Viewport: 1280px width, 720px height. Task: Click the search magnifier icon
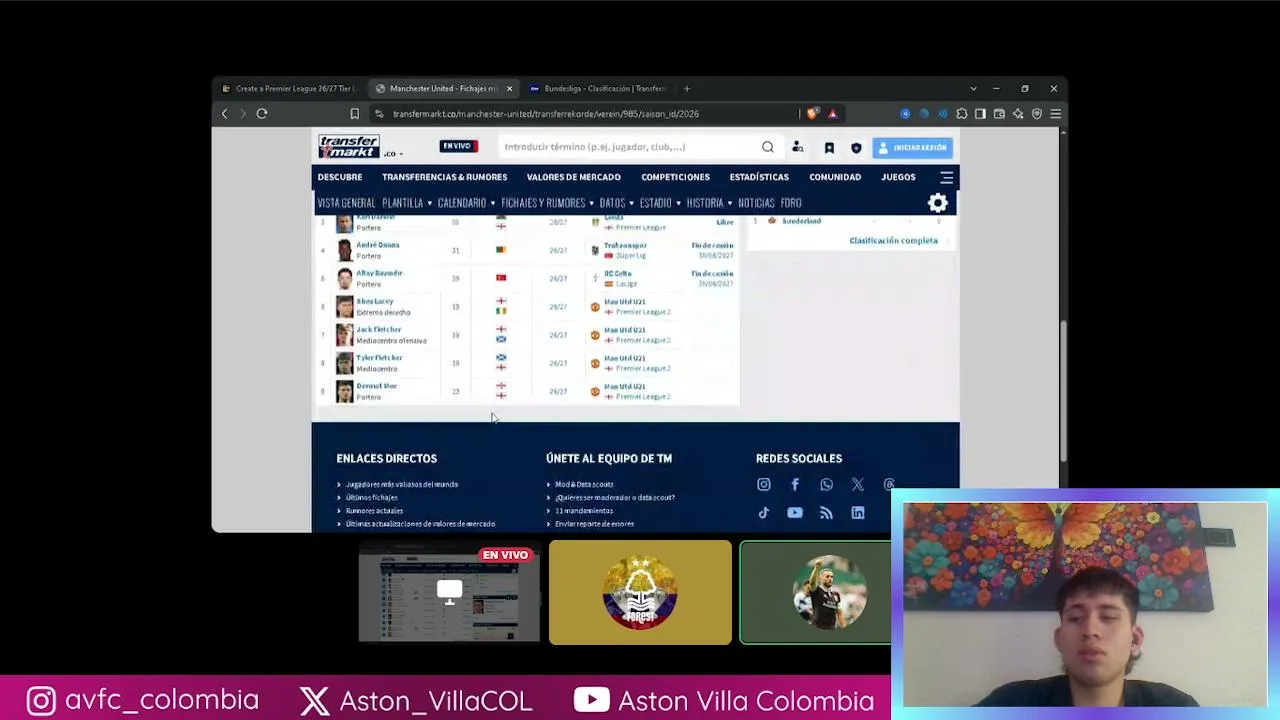coord(767,147)
